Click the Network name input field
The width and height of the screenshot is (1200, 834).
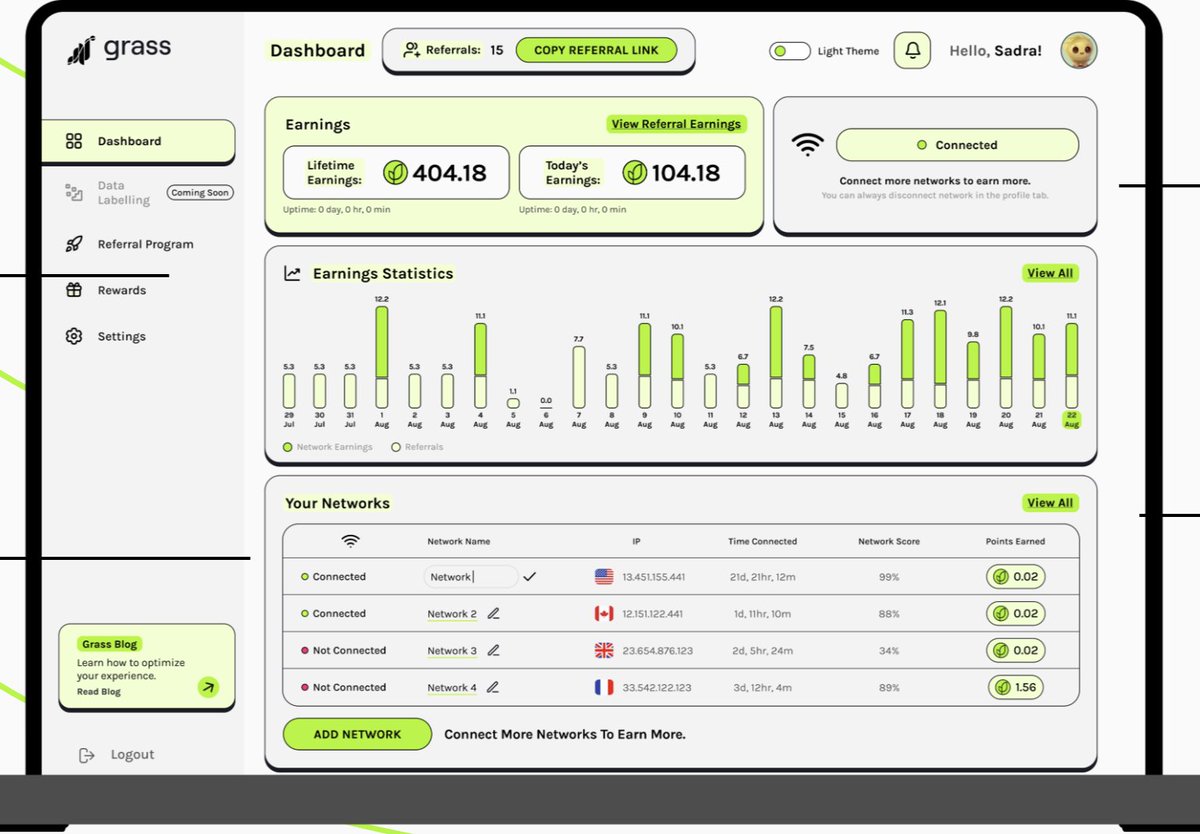coord(471,577)
